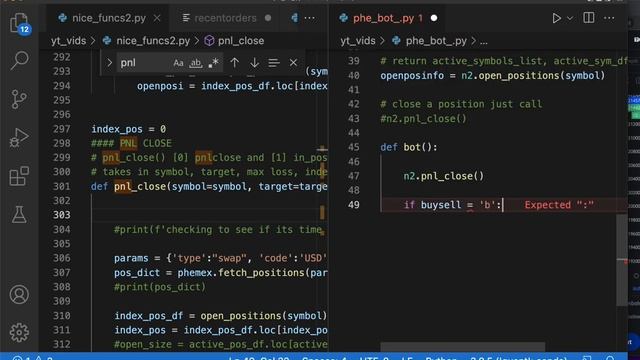Open the Manage gear settings
This screenshot has width=640, height=360.
point(19,333)
